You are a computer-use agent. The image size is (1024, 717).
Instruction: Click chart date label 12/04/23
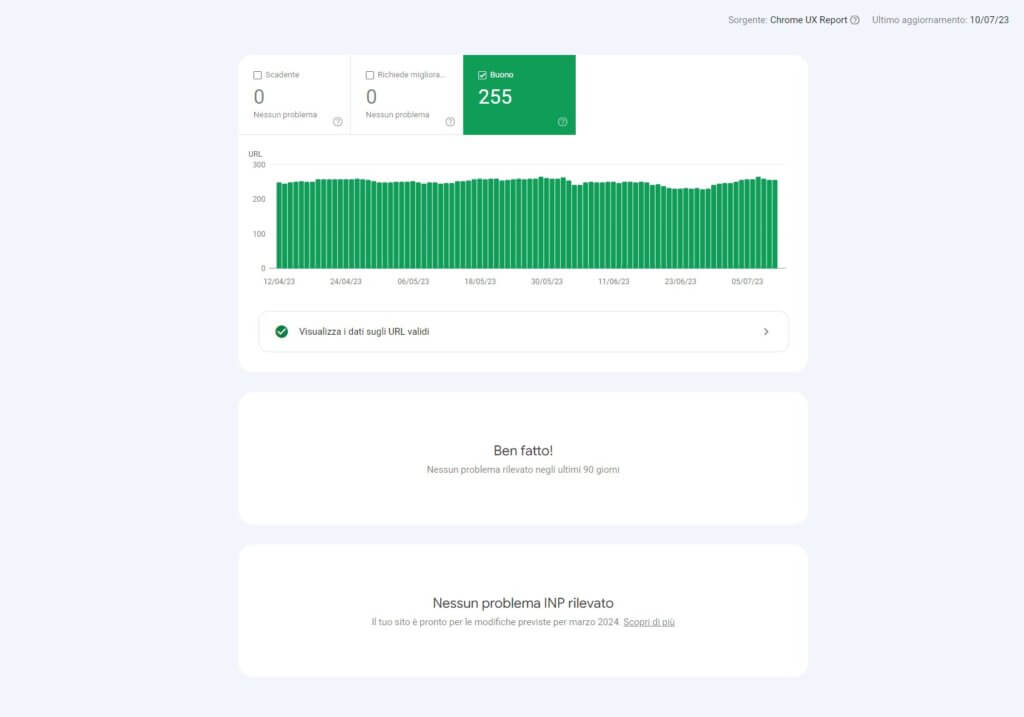pyautogui.click(x=279, y=281)
